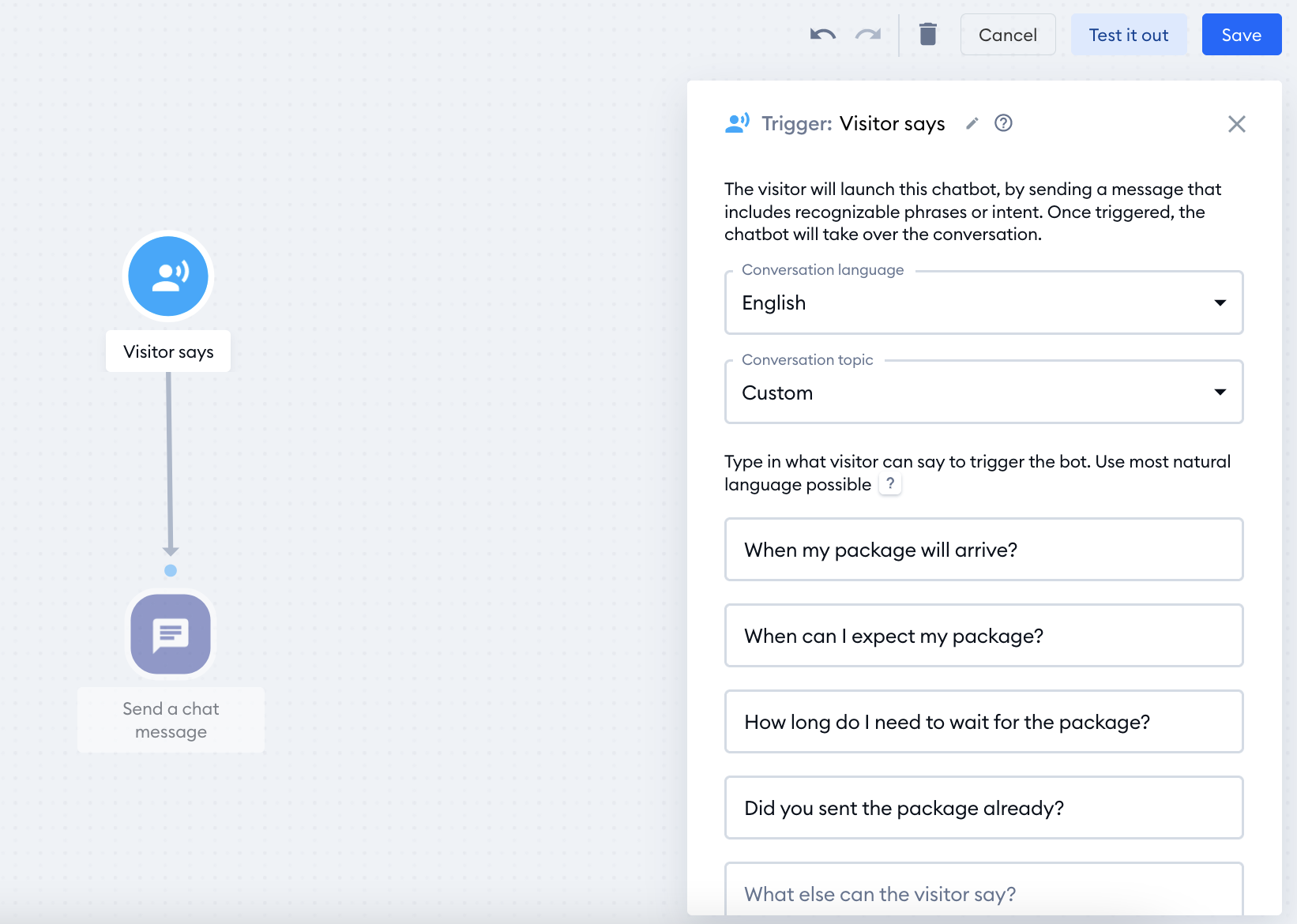Open the Conversation topic dropdown
This screenshot has height=924, width=1297.
pyautogui.click(x=984, y=393)
